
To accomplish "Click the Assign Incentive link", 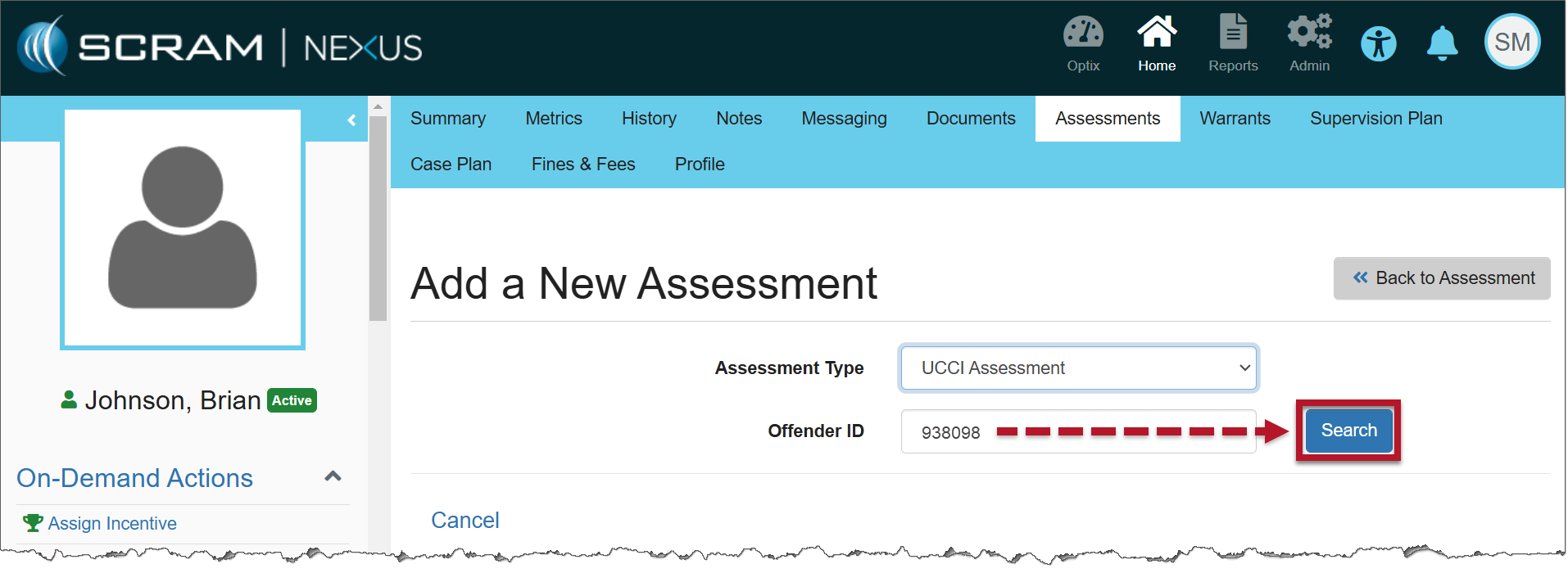I will coord(111,524).
